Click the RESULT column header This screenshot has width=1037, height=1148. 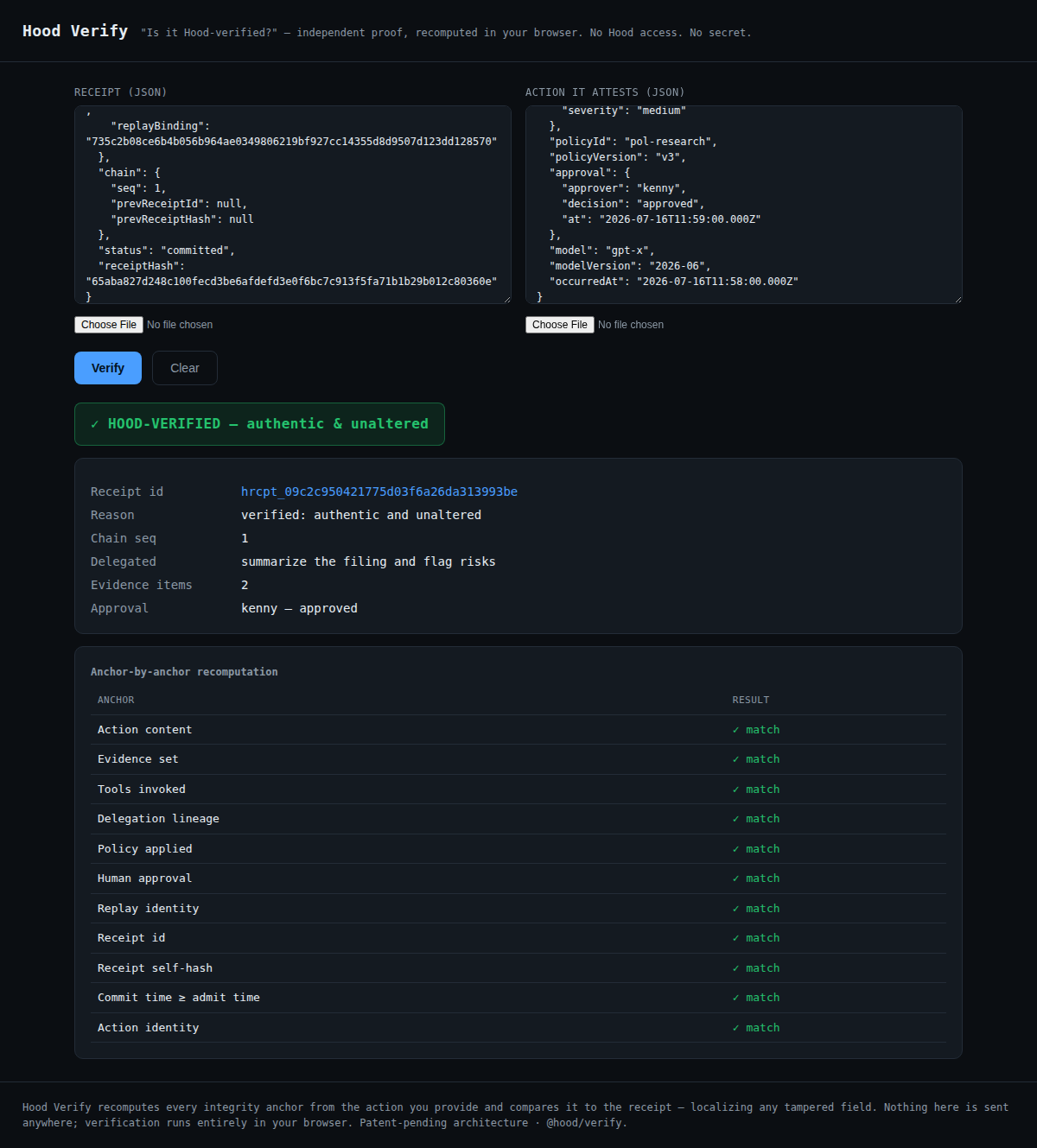pyautogui.click(x=751, y=701)
